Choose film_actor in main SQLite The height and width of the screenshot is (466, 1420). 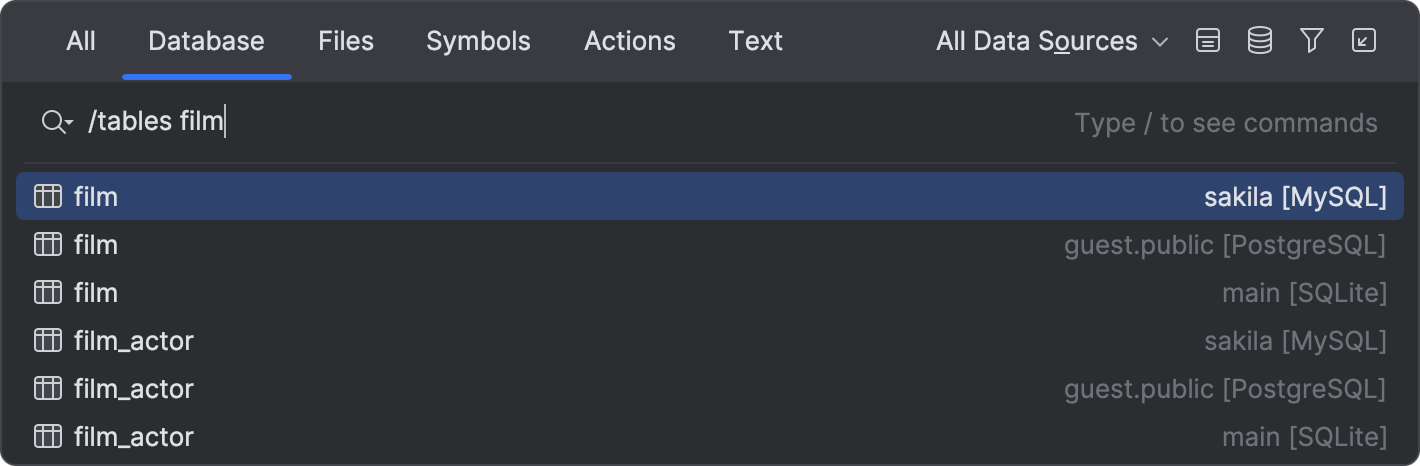click(134, 437)
